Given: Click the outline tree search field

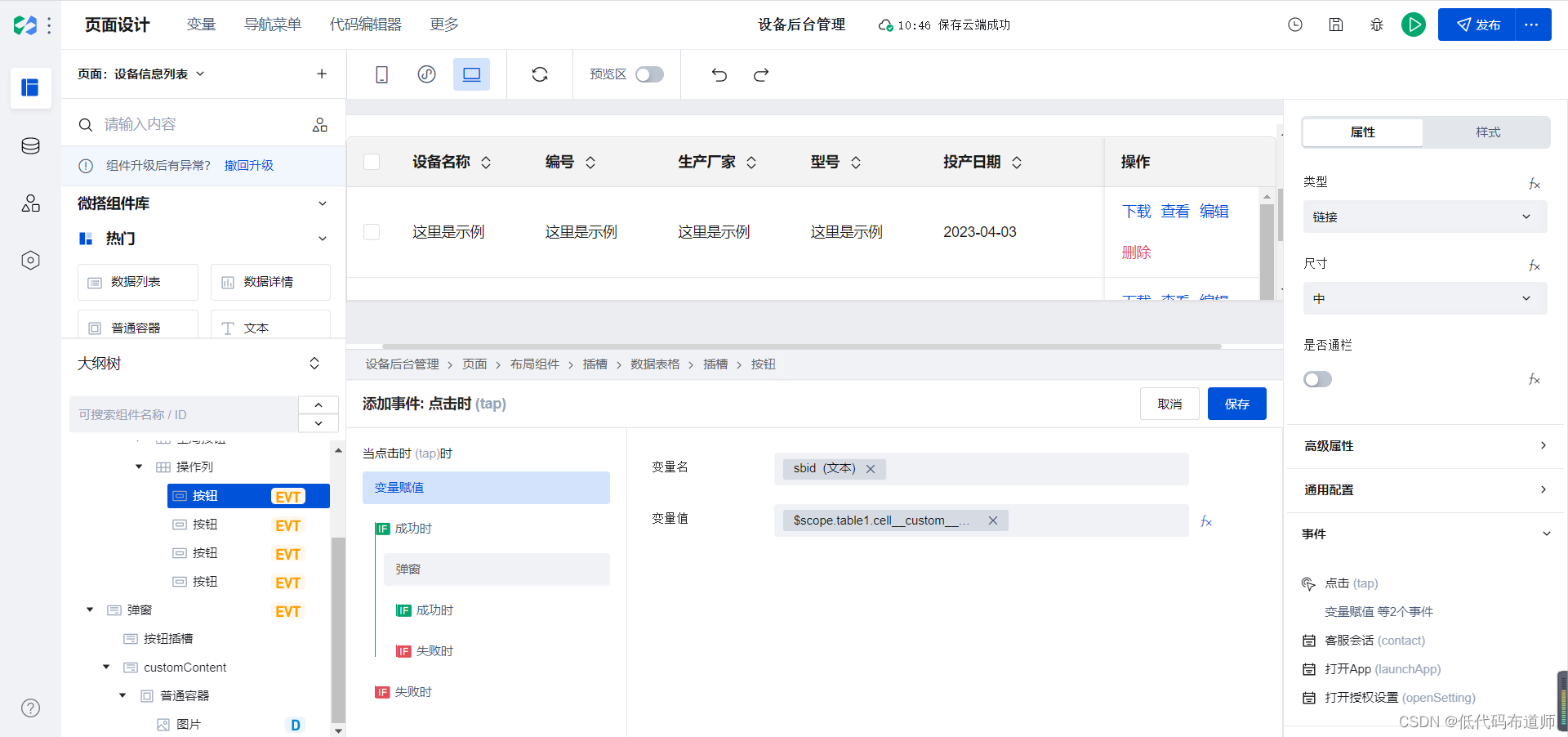Looking at the screenshot, I should pyautogui.click(x=185, y=415).
